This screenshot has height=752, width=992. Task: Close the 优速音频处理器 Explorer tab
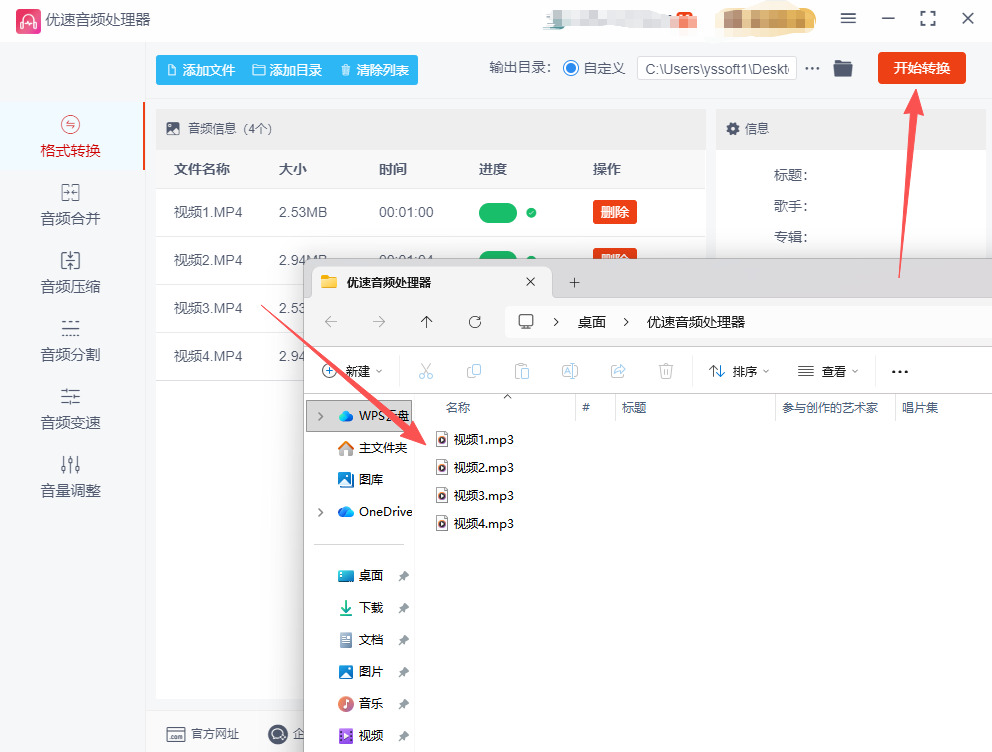click(x=530, y=282)
